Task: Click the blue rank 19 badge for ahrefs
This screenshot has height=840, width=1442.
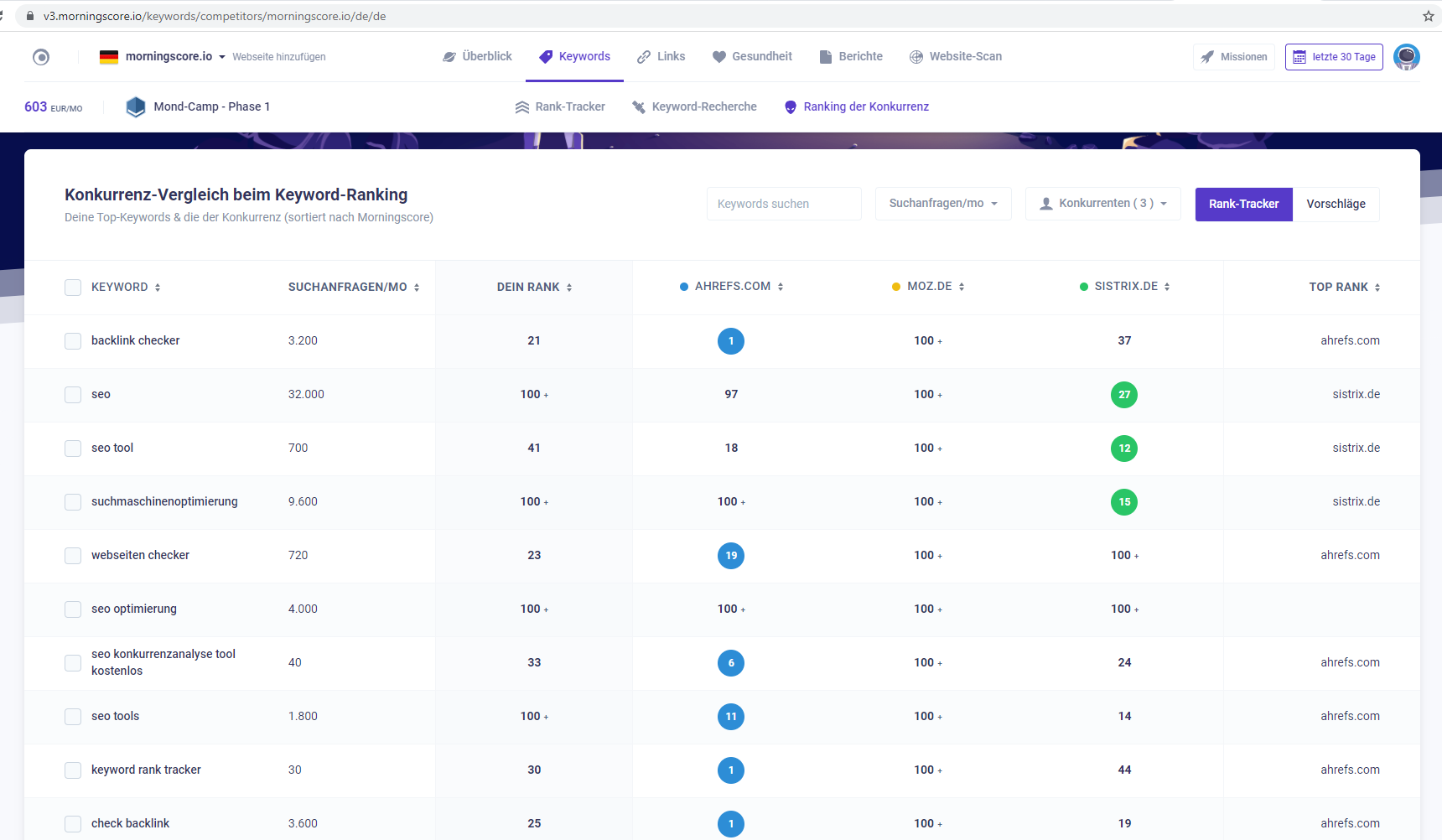Action: pos(731,556)
